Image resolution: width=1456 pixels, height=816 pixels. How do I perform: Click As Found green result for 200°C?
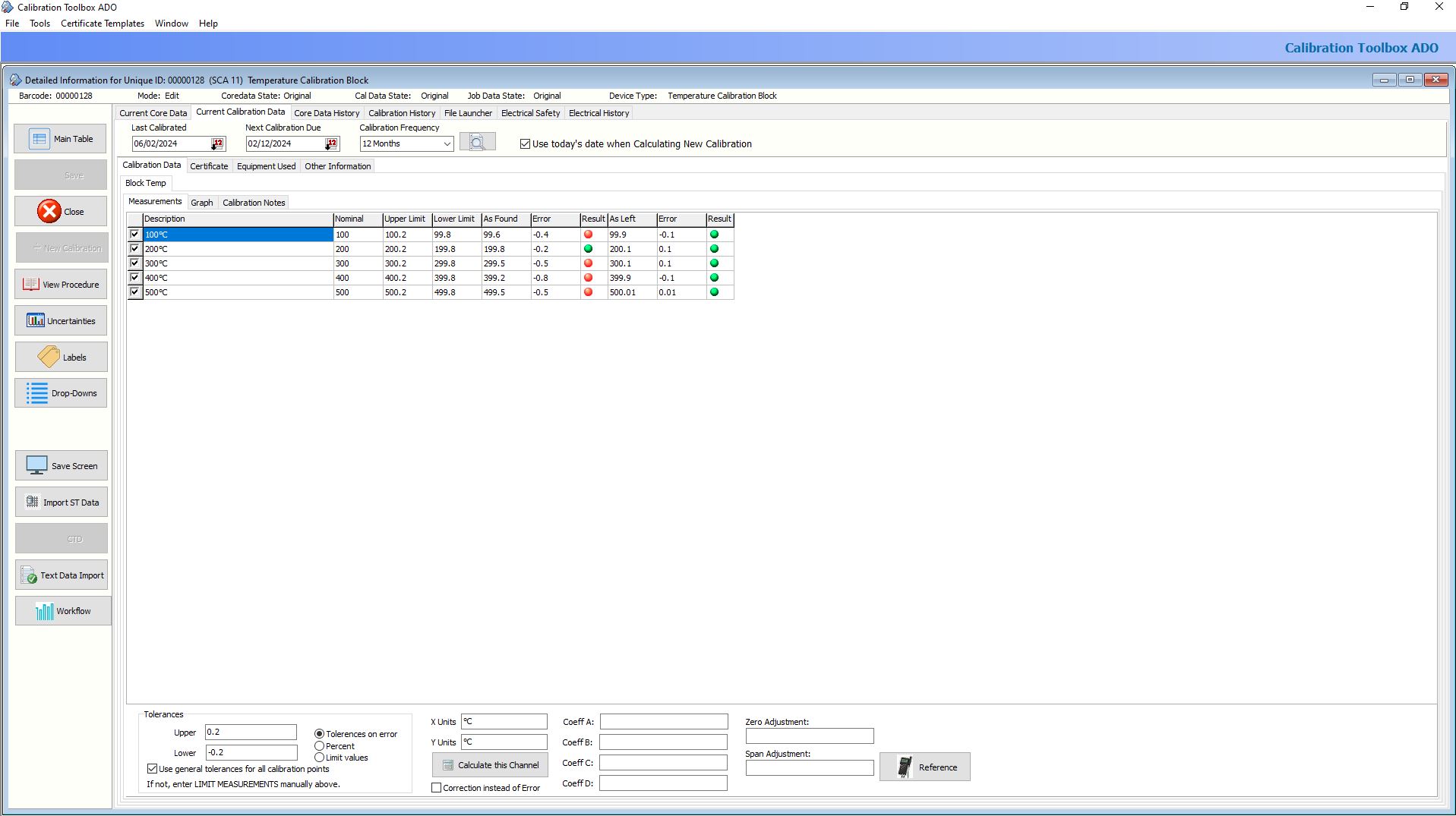point(588,249)
